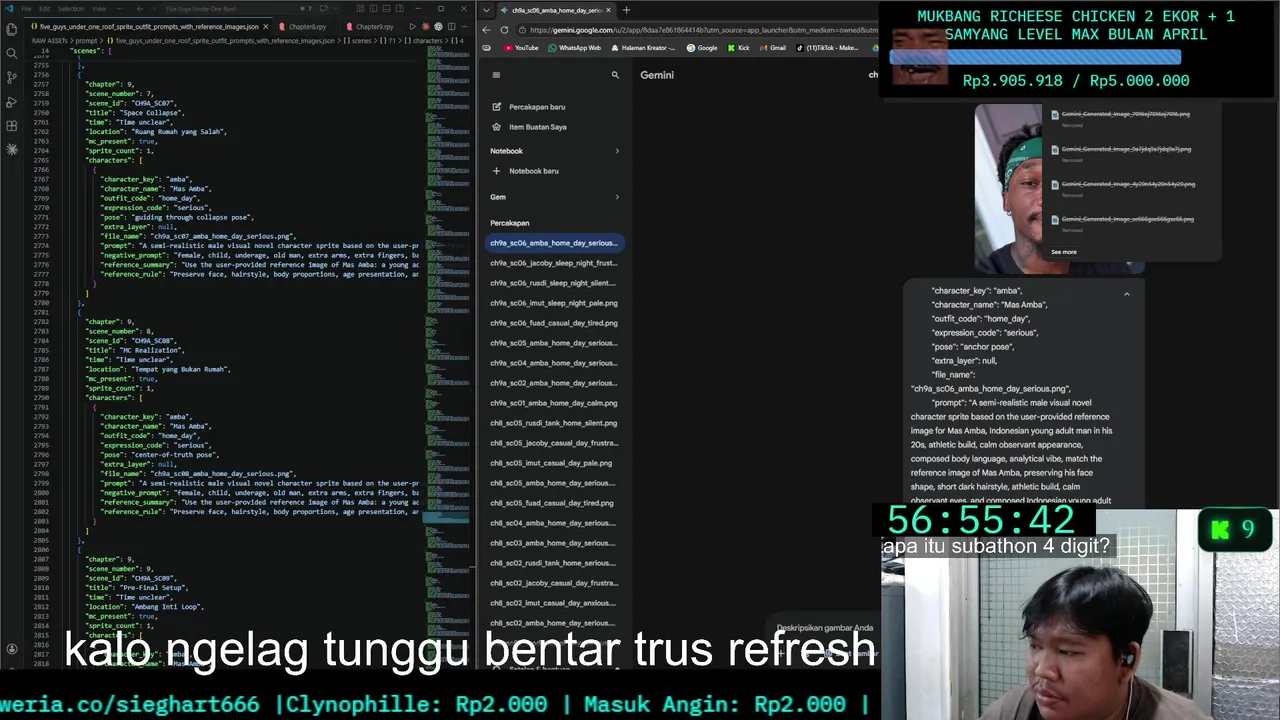Open chat ch9a_sc06_jacoby_sleep_night_frust
Viewport: 1280px width, 720px height.
(x=553, y=263)
